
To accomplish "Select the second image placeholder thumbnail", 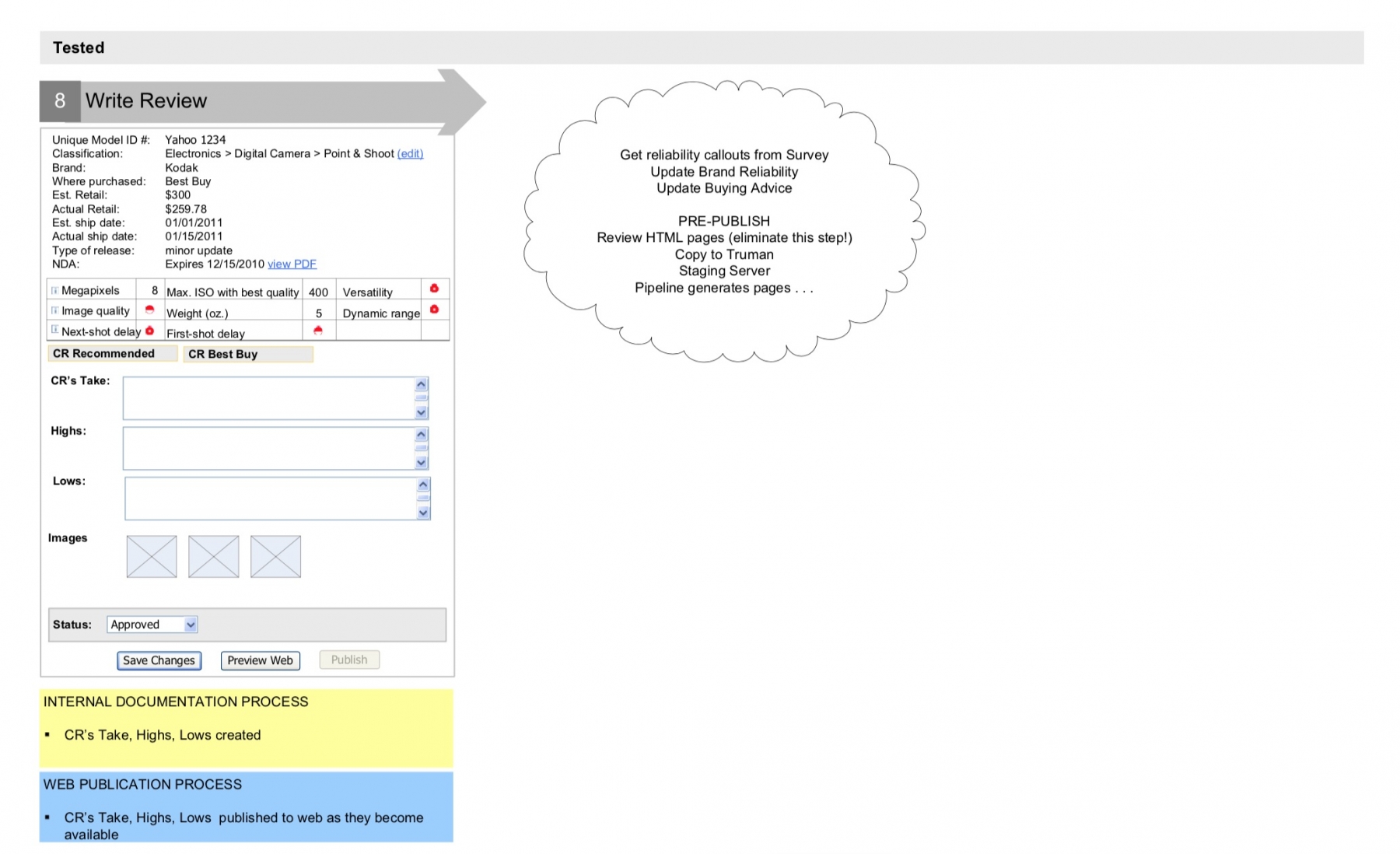I will (214, 557).
